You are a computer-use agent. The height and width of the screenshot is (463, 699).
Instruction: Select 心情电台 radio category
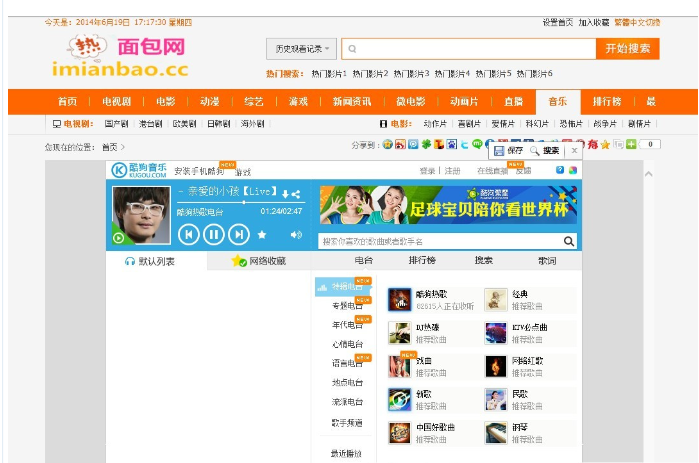[x=347, y=344]
